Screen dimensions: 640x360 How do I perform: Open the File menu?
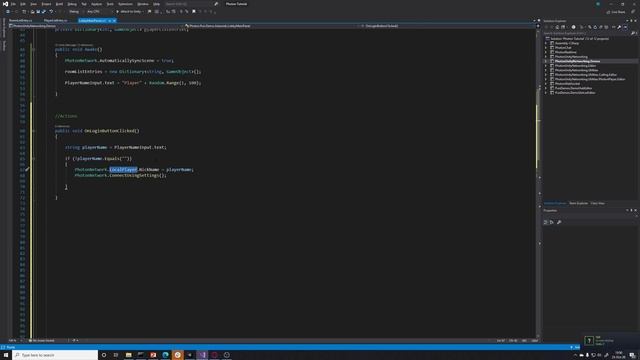13,4
